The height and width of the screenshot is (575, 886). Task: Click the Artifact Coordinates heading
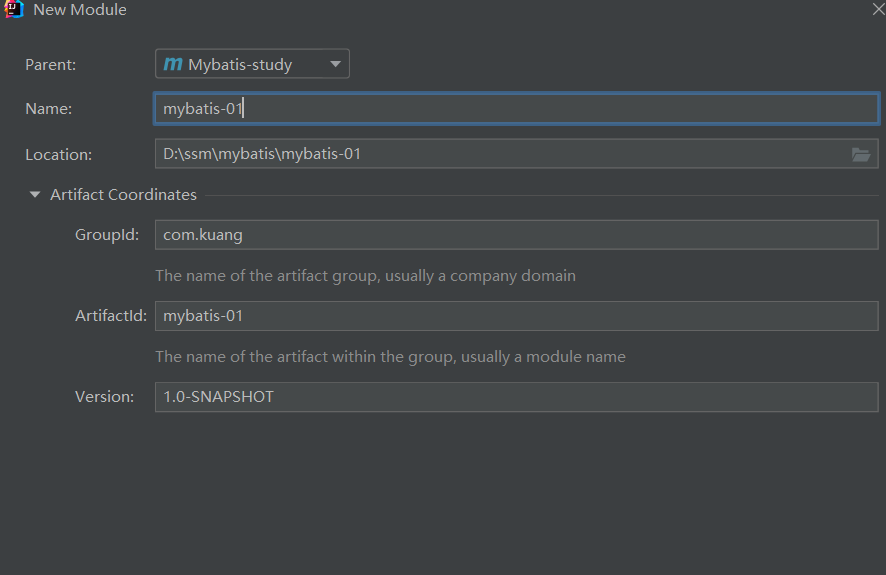pyautogui.click(x=123, y=195)
